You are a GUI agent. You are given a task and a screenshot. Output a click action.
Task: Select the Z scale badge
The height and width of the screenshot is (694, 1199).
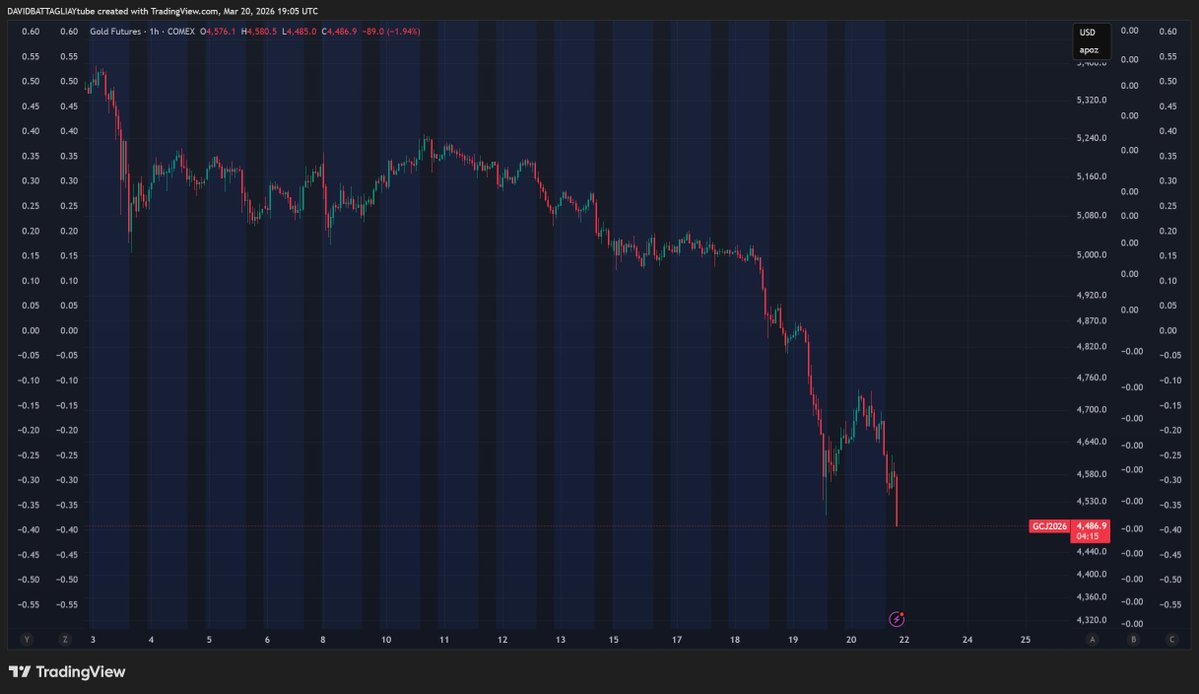pos(65,640)
